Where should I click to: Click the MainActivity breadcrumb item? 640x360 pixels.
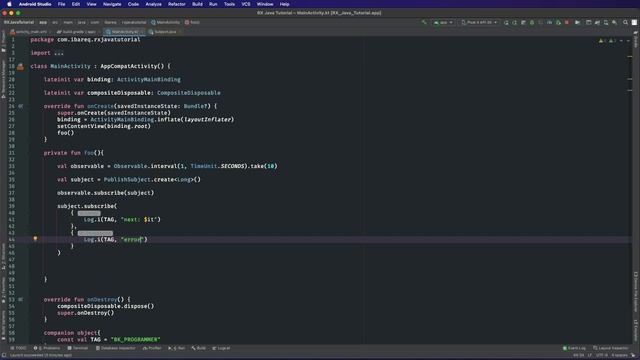tap(166, 22)
